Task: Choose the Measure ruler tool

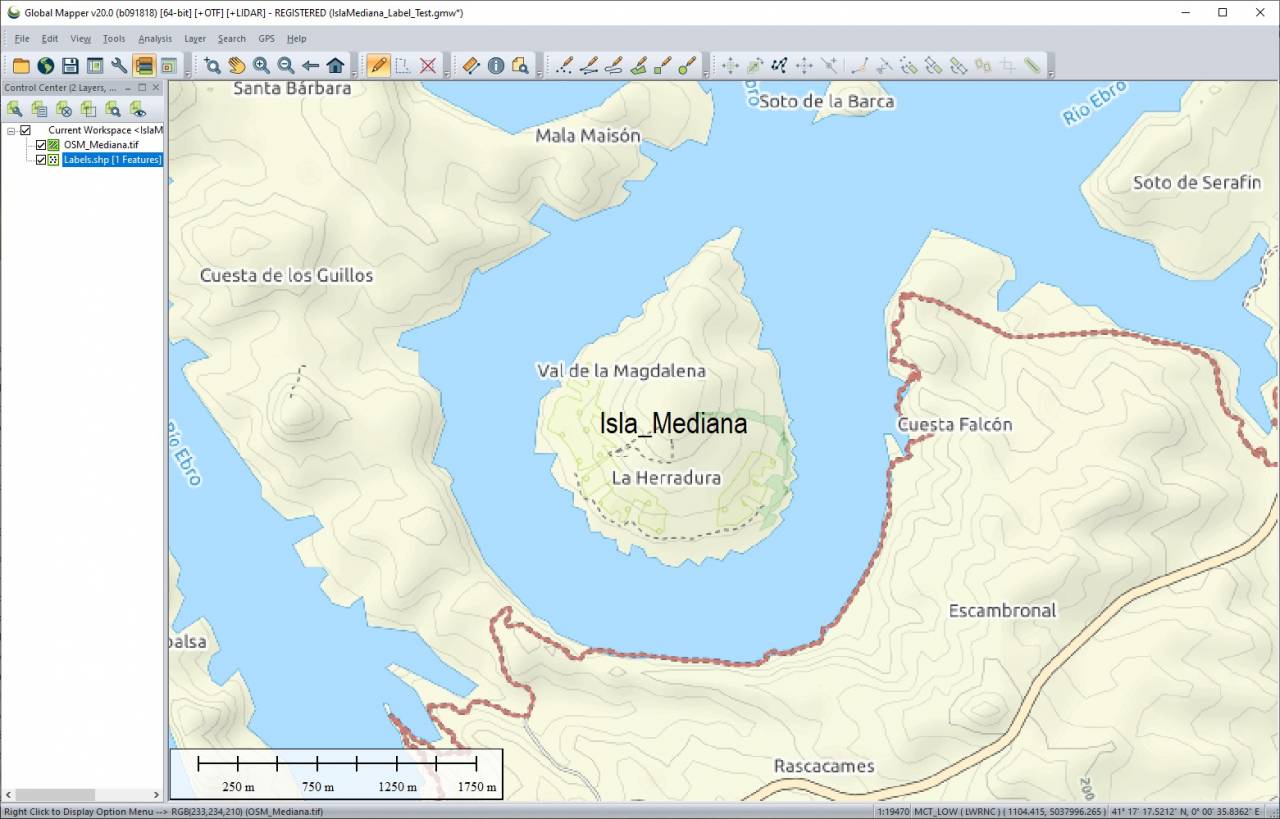Action: coord(471,66)
